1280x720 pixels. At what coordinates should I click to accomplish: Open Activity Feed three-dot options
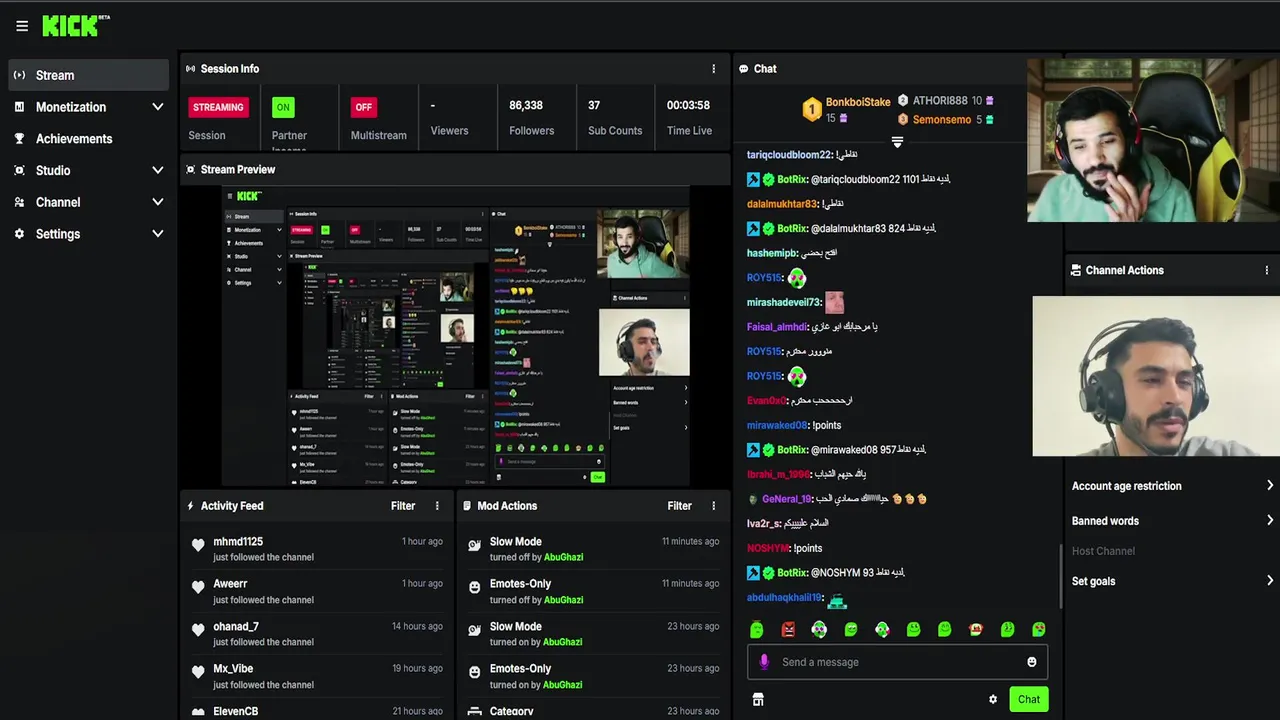[437, 506]
